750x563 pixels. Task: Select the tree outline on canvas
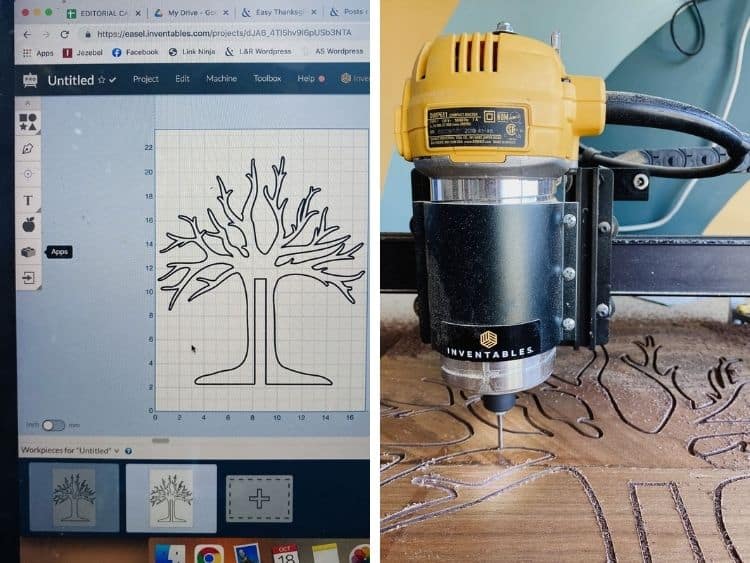(x=261, y=271)
